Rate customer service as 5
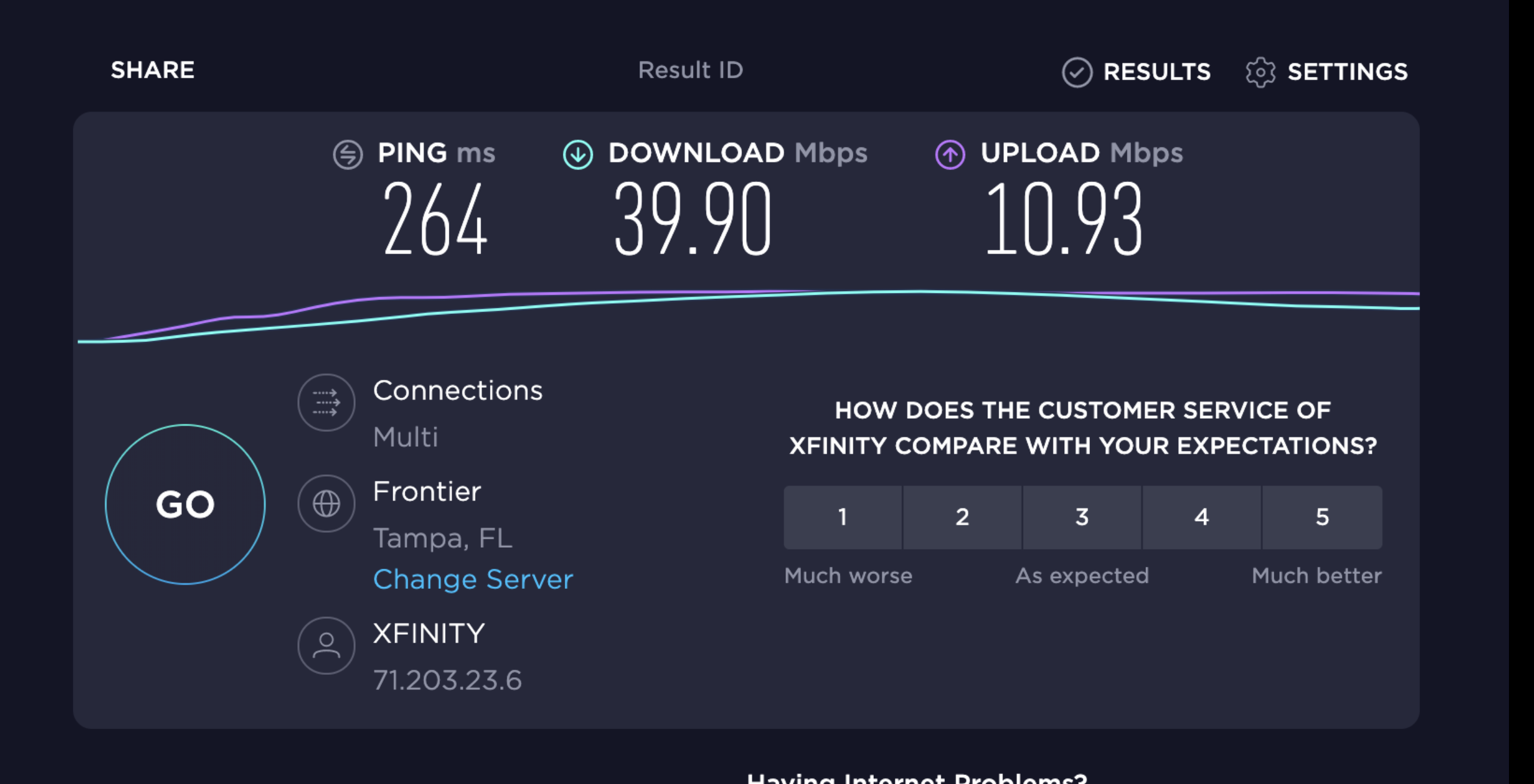Image resolution: width=1534 pixels, height=784 pixels. [x=1323, y=517]
